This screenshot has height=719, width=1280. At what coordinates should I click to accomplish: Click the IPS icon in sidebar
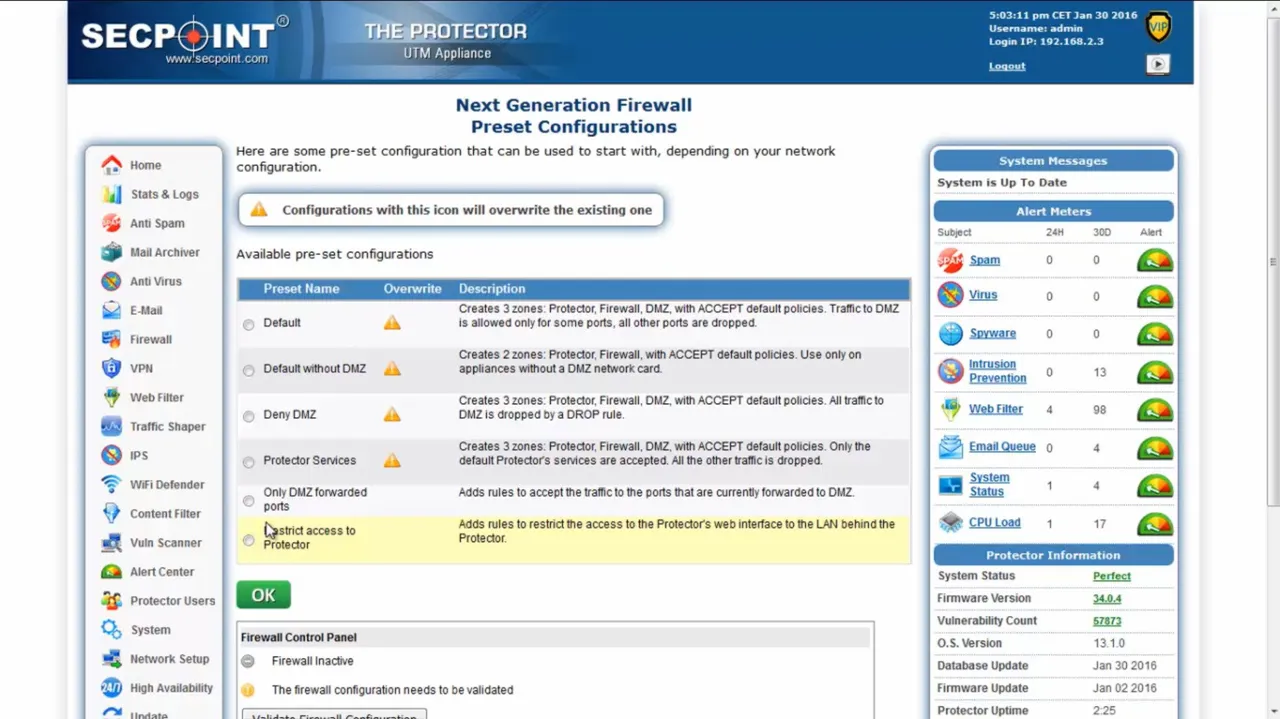[x=111, y=455]
